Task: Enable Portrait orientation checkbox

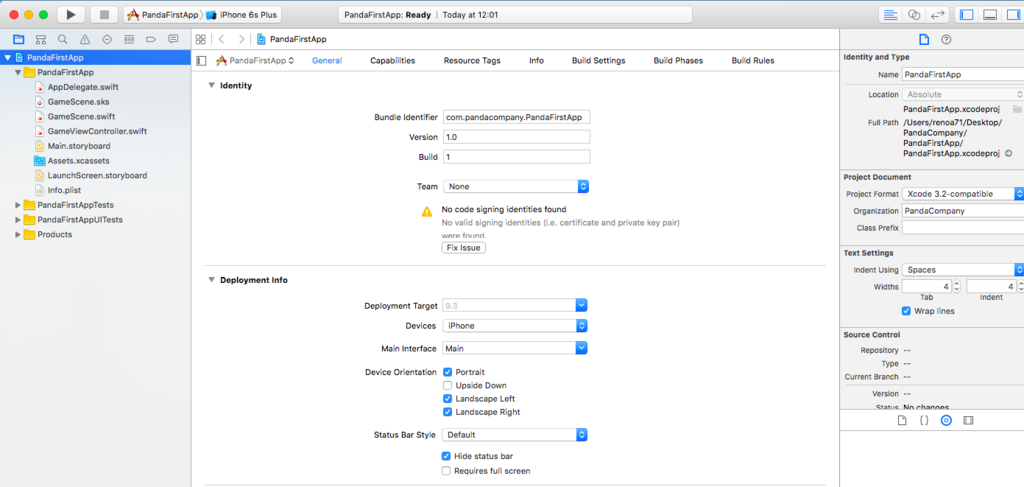Action: tap(447, 372)
